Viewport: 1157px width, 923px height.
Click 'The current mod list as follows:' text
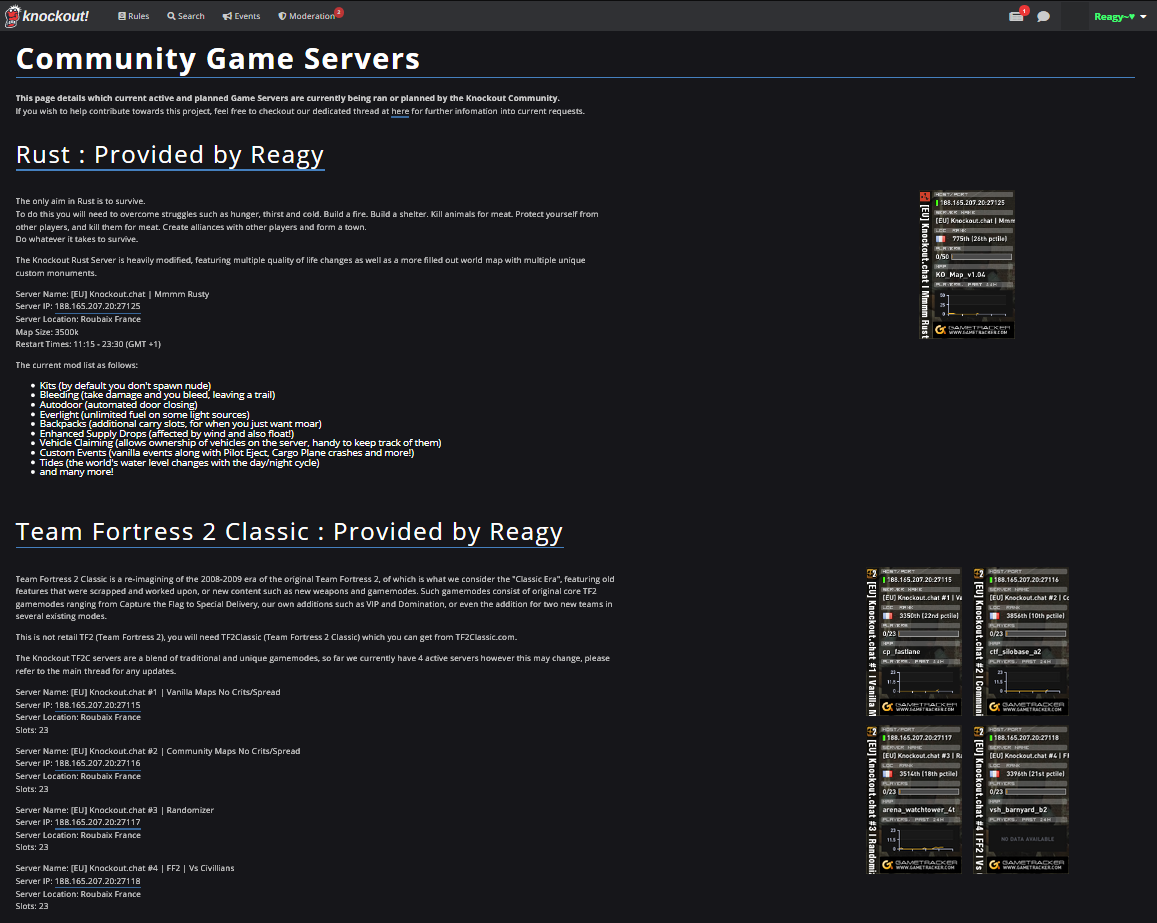(77, 365)
